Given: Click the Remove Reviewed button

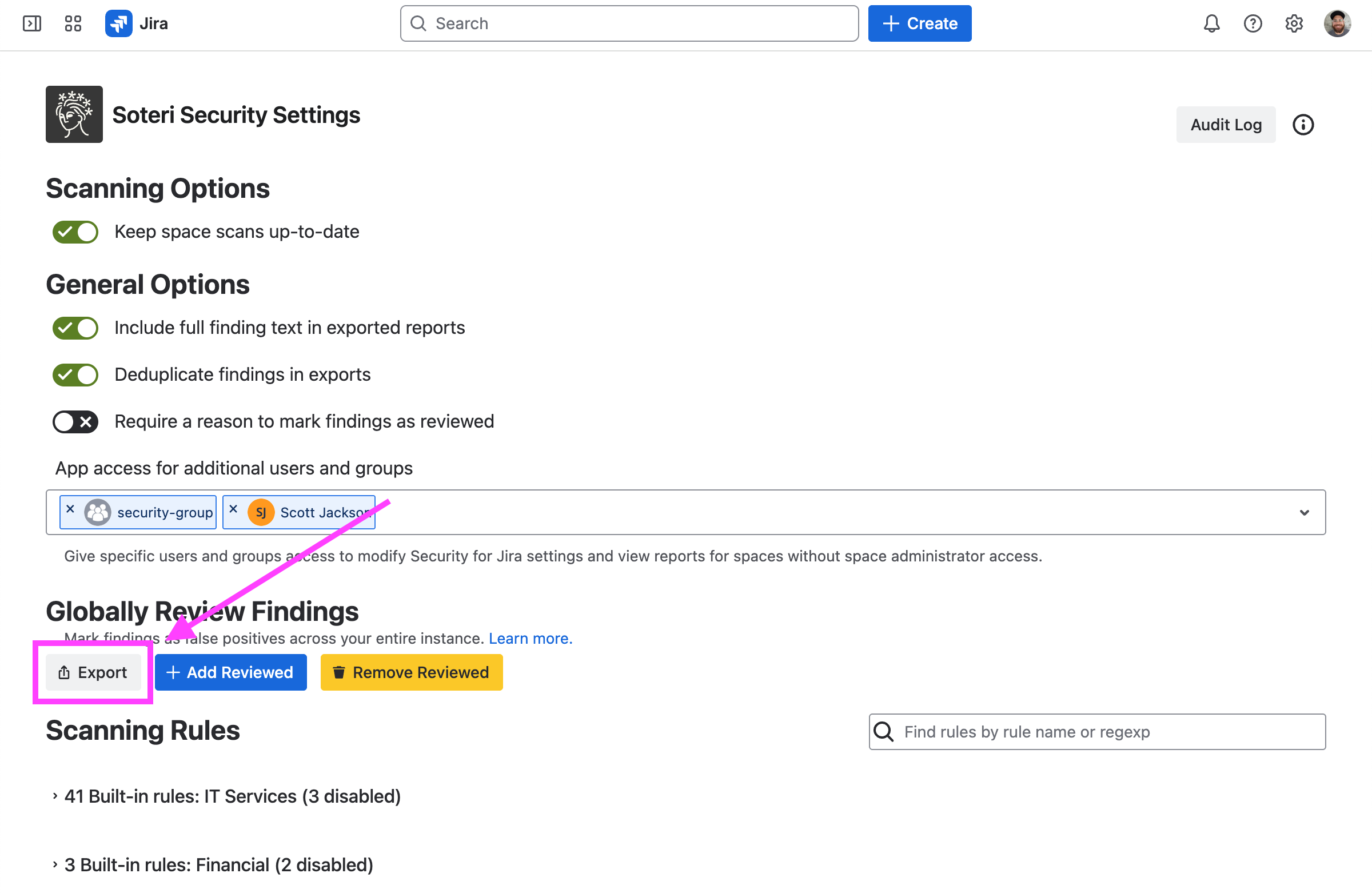Looking at the screenshot, I should click(412, 672).
